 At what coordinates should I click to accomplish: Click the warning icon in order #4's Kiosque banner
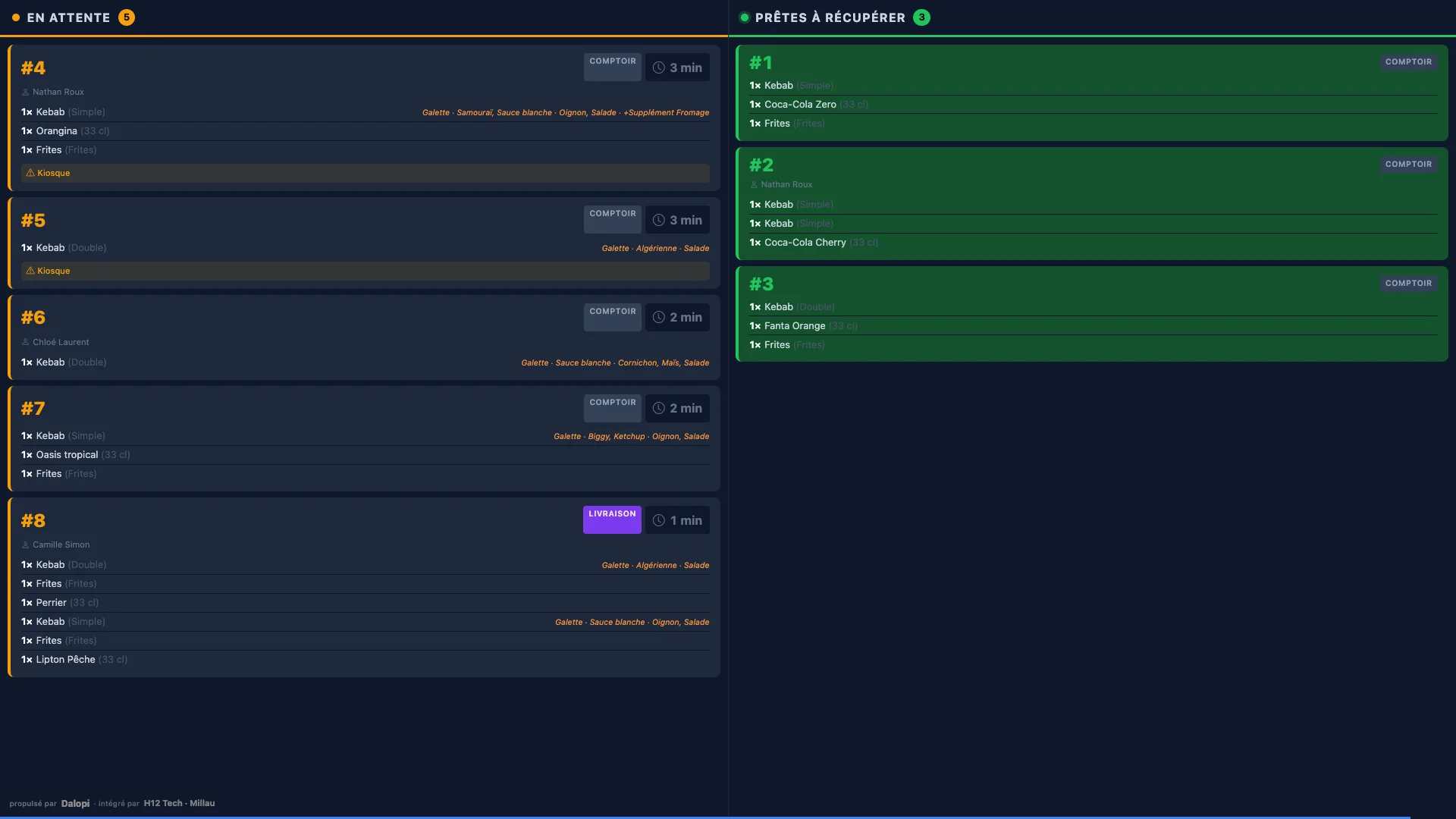(x=30, y=173)
